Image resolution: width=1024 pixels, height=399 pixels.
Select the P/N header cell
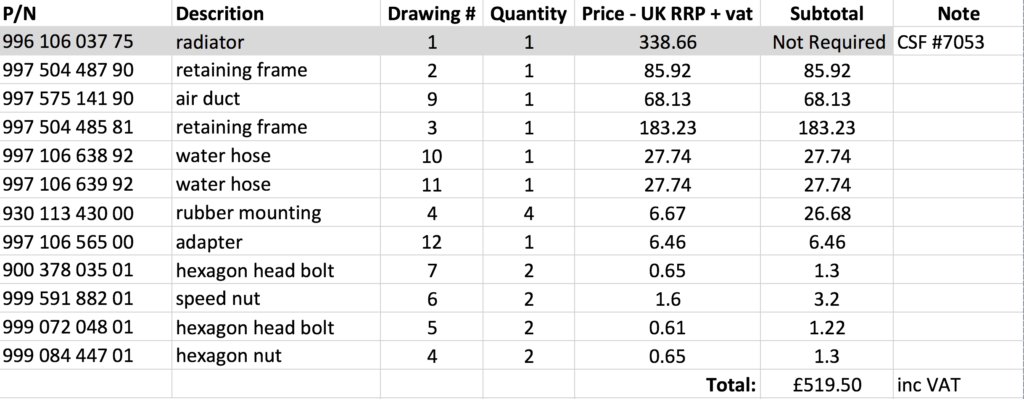(86, 14)
